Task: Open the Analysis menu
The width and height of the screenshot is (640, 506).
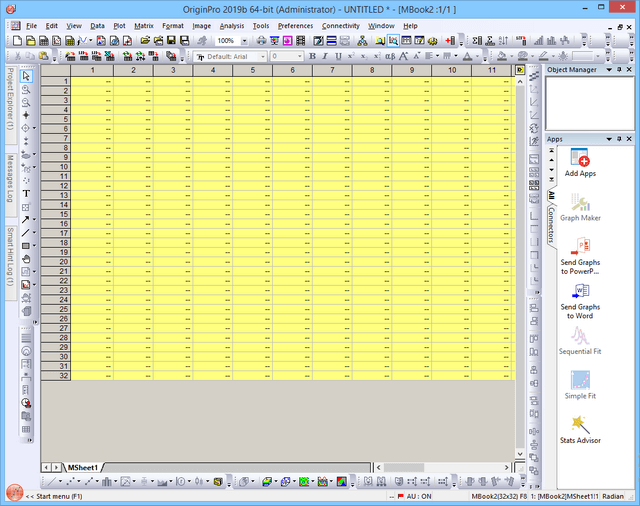Action: [231, 24]
